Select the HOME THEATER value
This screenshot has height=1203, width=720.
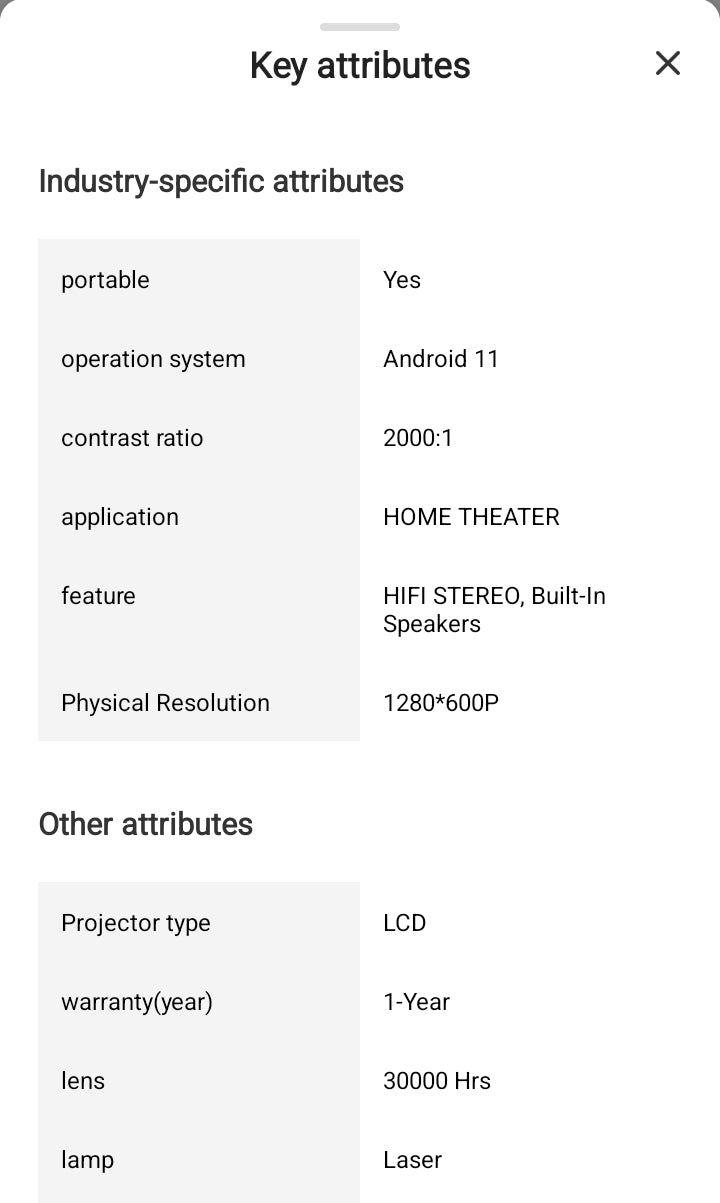[471, 517]
